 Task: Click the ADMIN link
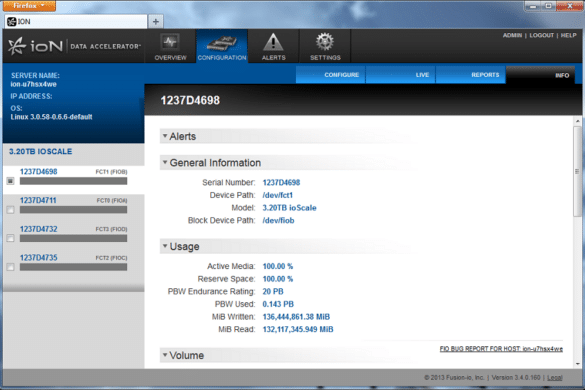tap(512, 35)
